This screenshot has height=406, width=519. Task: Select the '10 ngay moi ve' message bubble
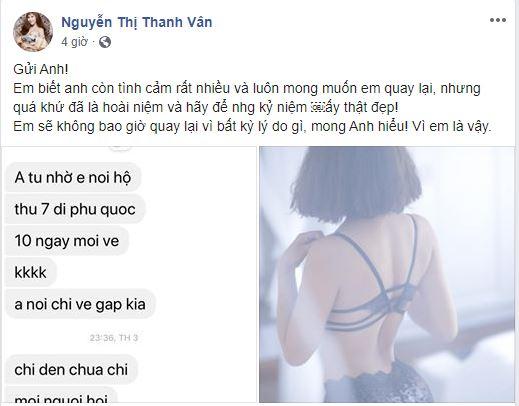tap(67, 241)
